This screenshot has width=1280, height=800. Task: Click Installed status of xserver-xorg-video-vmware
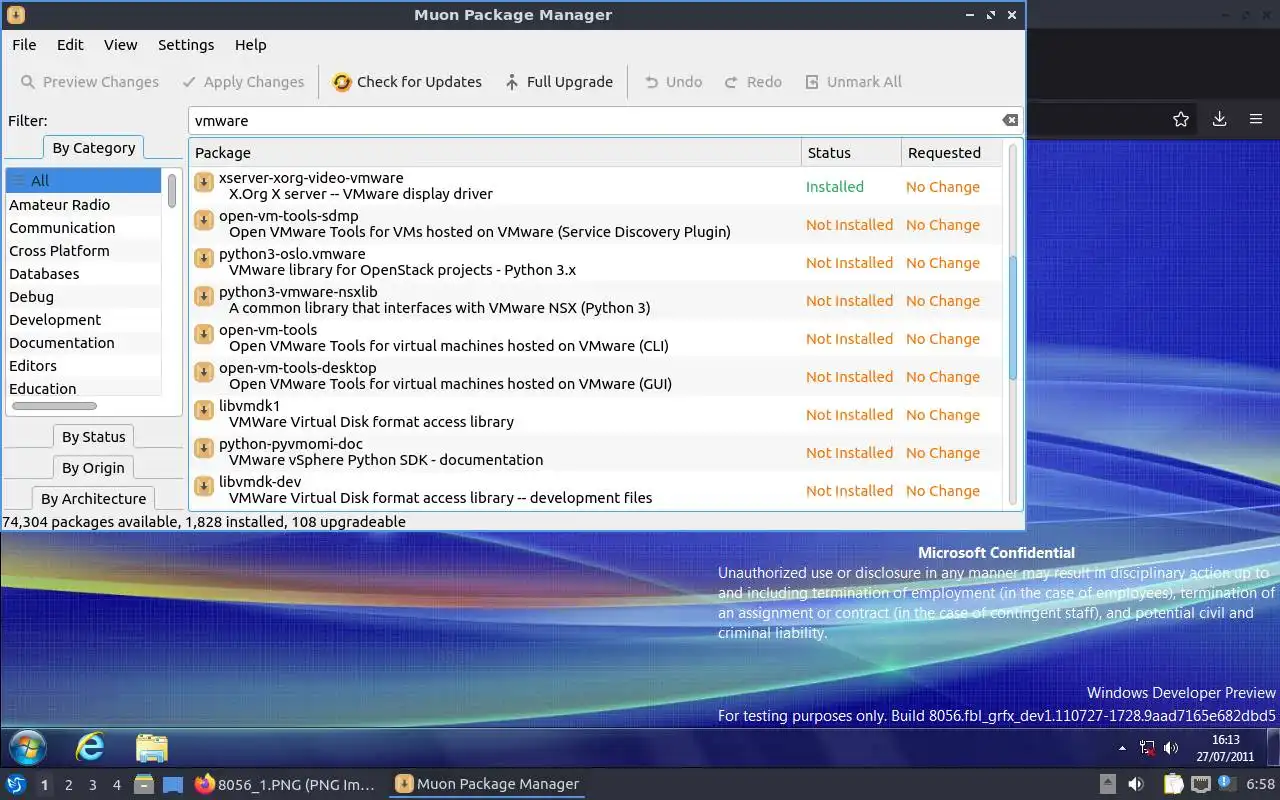coord(835,187)
